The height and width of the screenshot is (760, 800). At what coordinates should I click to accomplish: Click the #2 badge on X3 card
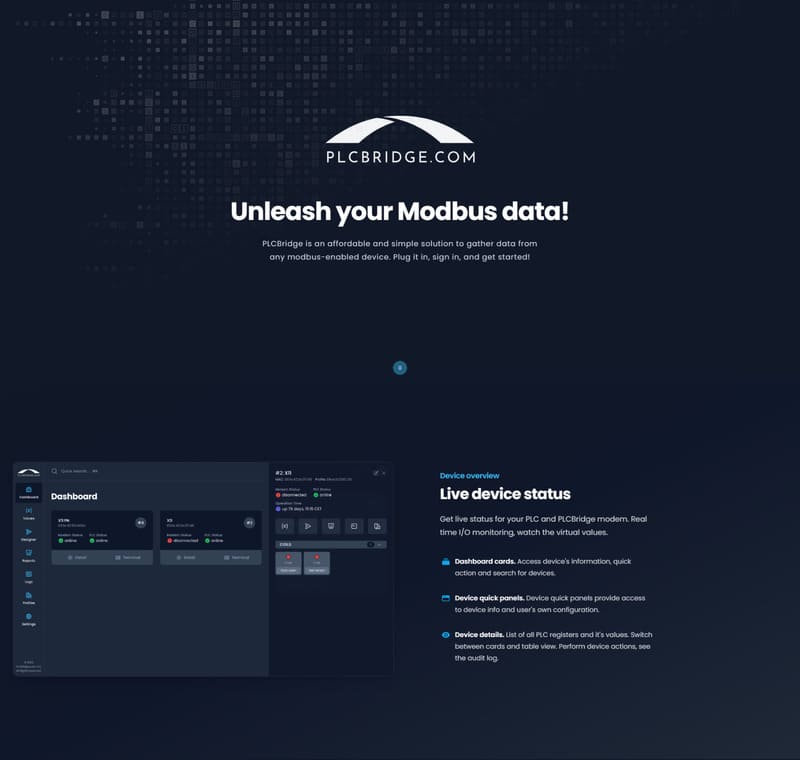click(249, 522)
